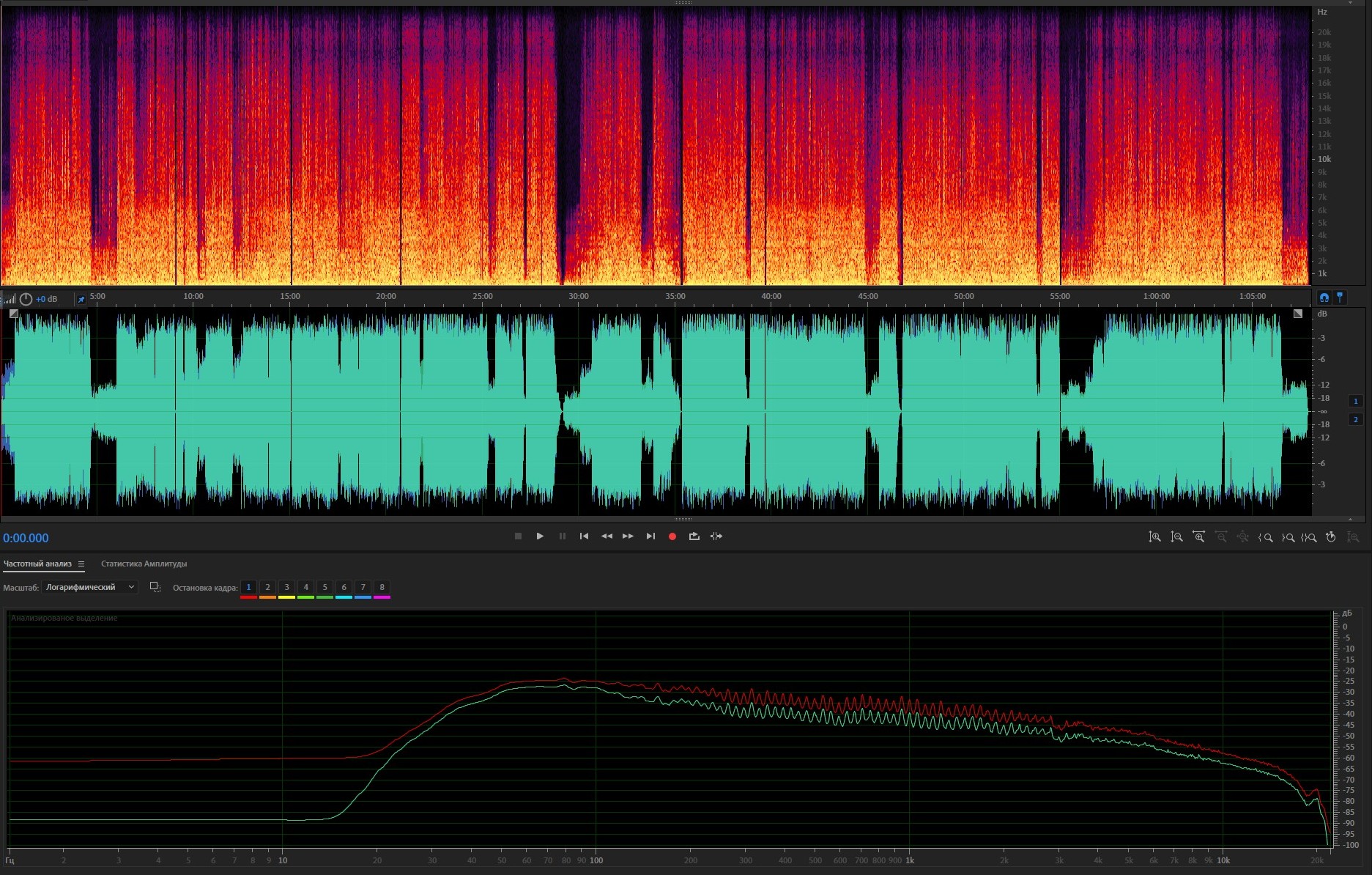
Task: Click the blue marker pin icon
Action: coord(1340,298)
